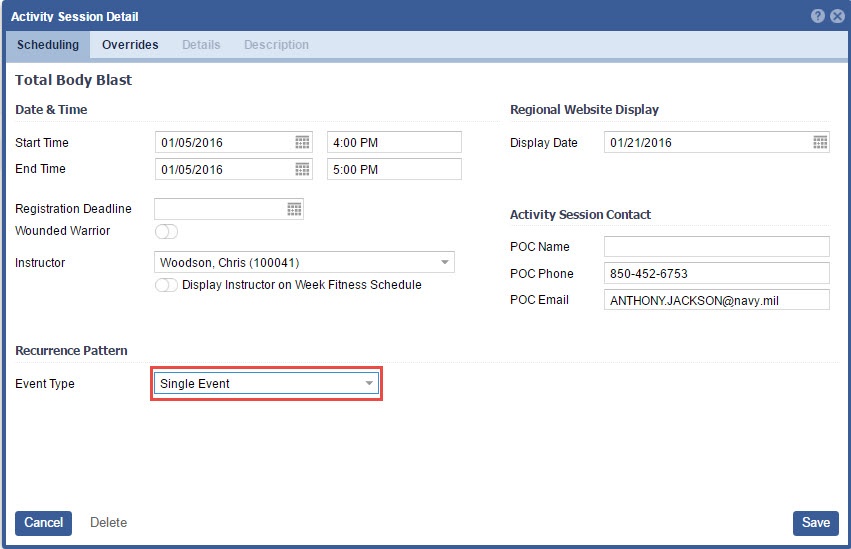
Task: Select the Scheduling tab
Action: click(48, 45)
